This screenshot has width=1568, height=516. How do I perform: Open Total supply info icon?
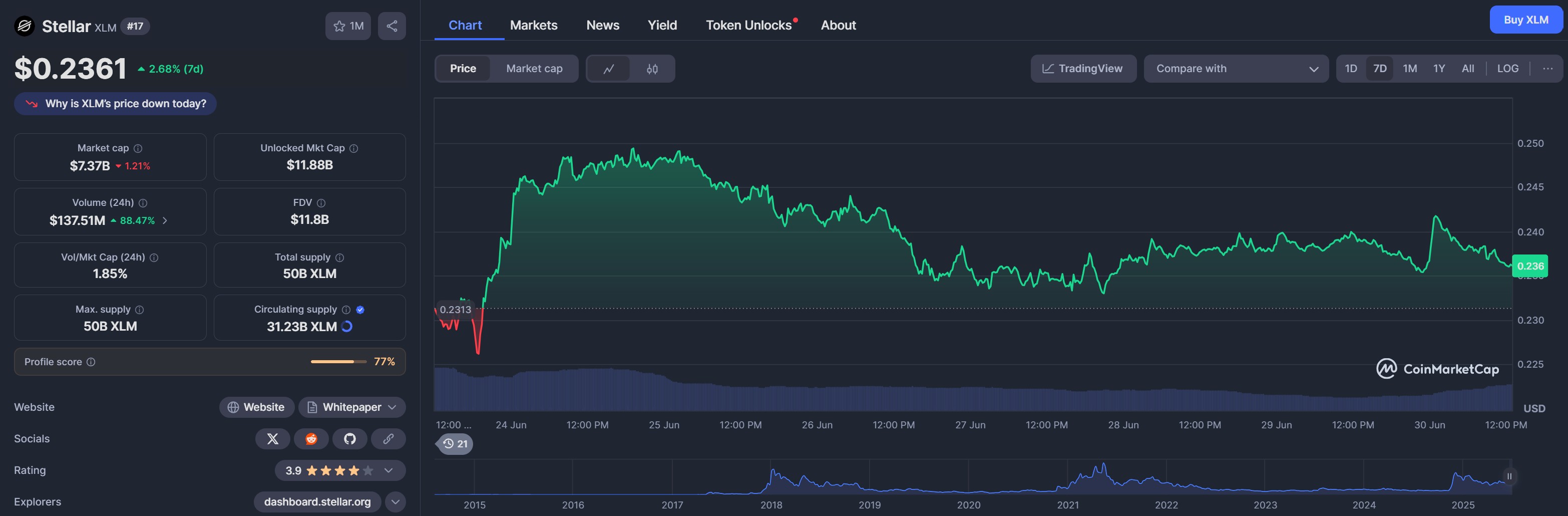[x=339, y=257]
